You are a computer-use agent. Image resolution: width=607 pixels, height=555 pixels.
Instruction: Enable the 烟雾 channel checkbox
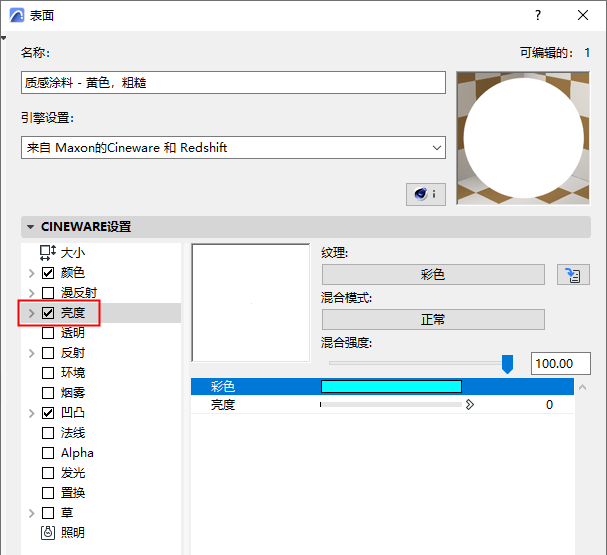pyautogui.click(x=48, y=393)
